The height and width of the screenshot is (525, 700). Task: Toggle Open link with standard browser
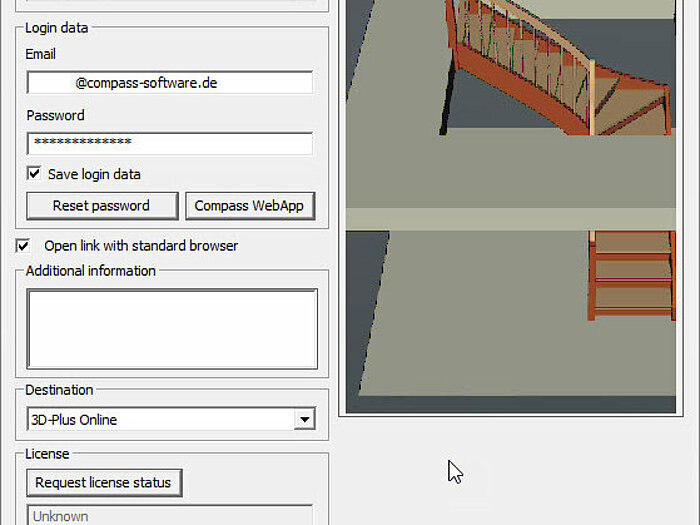[23, 246]
